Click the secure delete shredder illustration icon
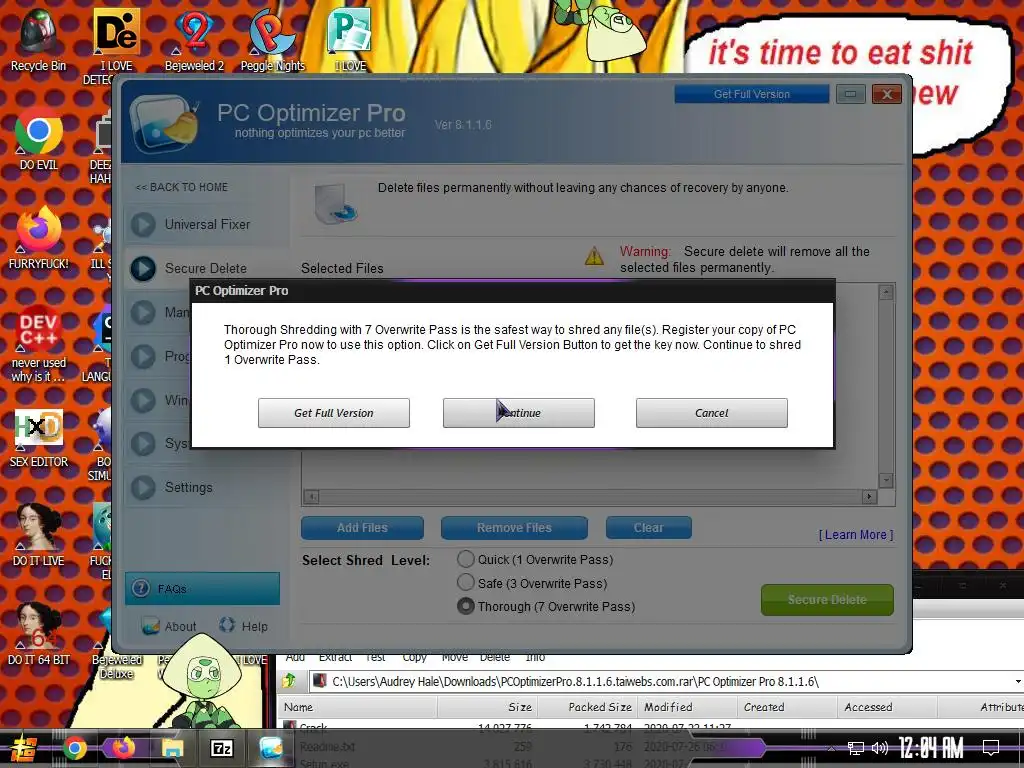This screenshot has width=1024, height=768. 336,204
